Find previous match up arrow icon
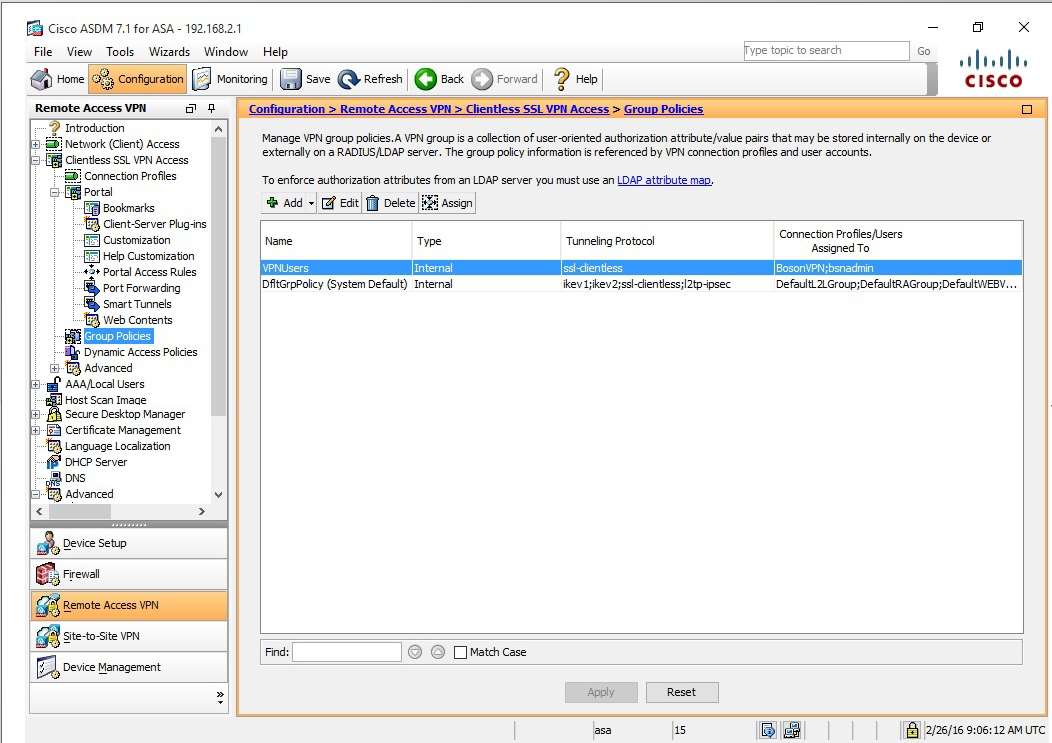Screen dimensions: 1052x743 point(437,652)
